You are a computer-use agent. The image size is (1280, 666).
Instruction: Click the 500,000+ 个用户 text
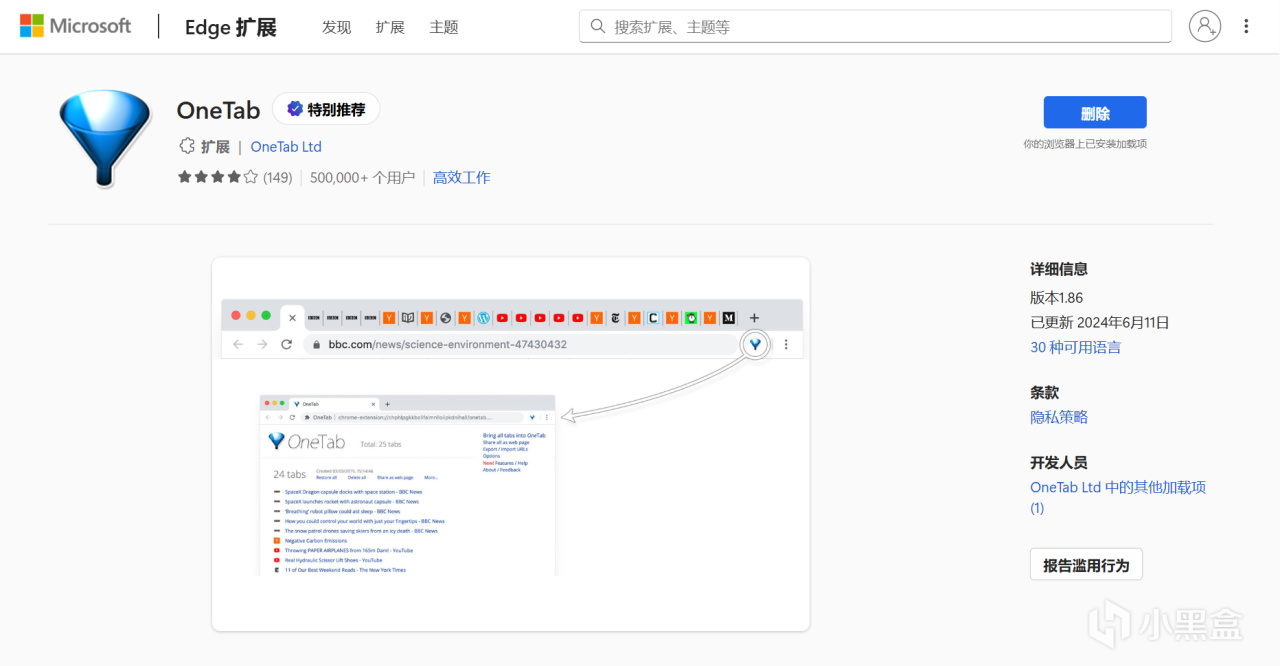pos(362,177)
